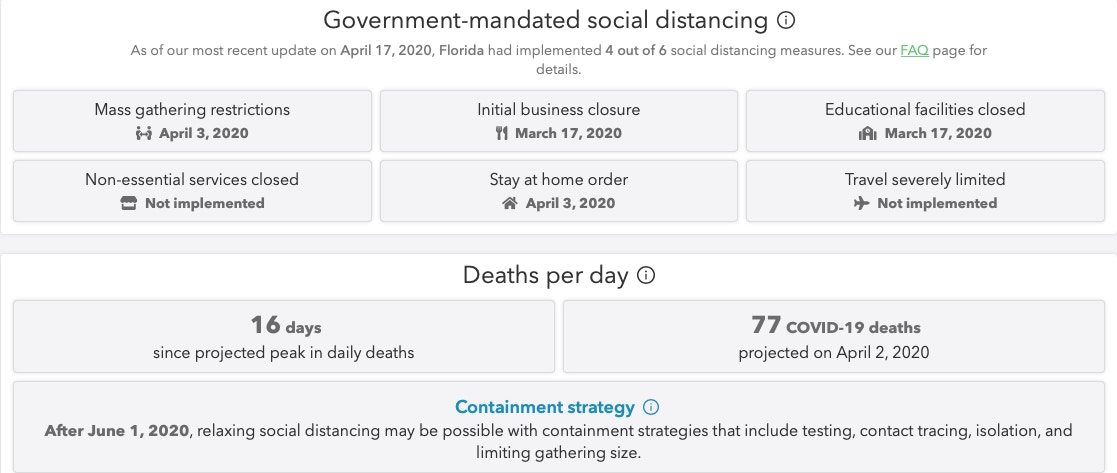Click the 77 COVID-19 deaths projection box

click(x=834, y=336)
